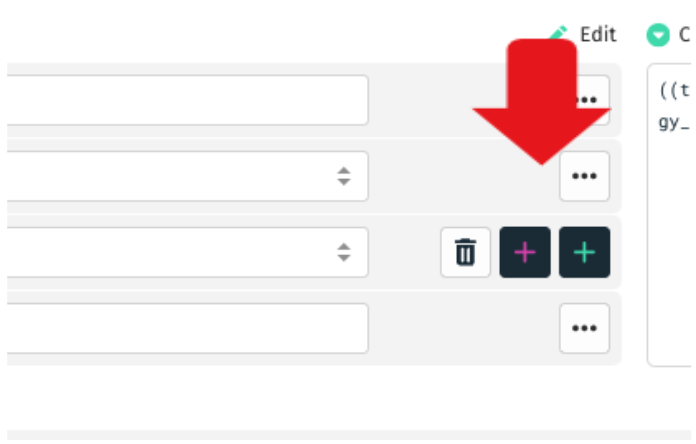
Task: Click the gray horizontal bar at the bottom
Action: (349, 435)
